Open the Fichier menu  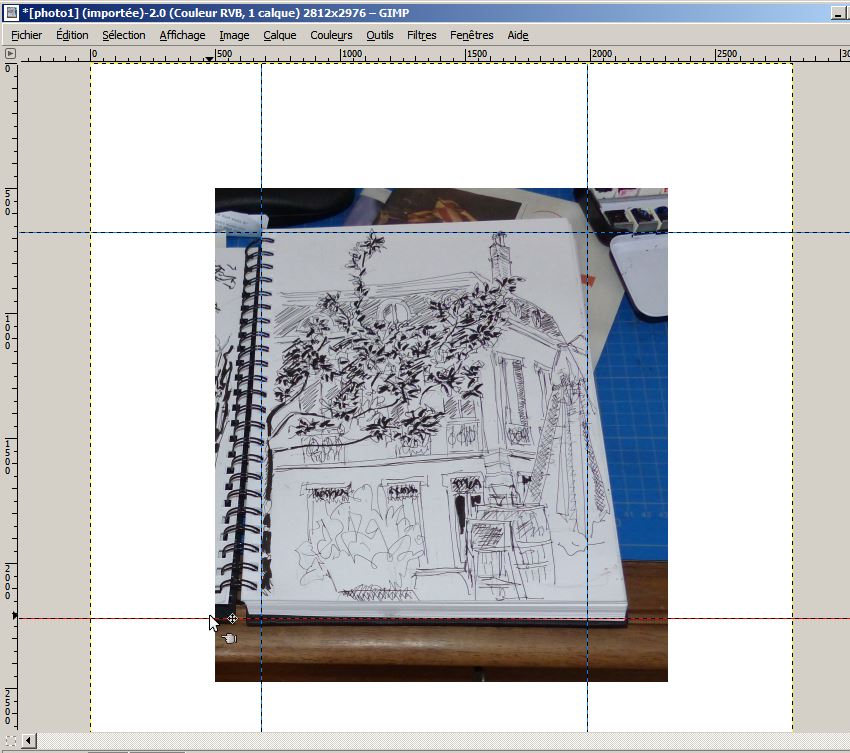pos(26,35)
